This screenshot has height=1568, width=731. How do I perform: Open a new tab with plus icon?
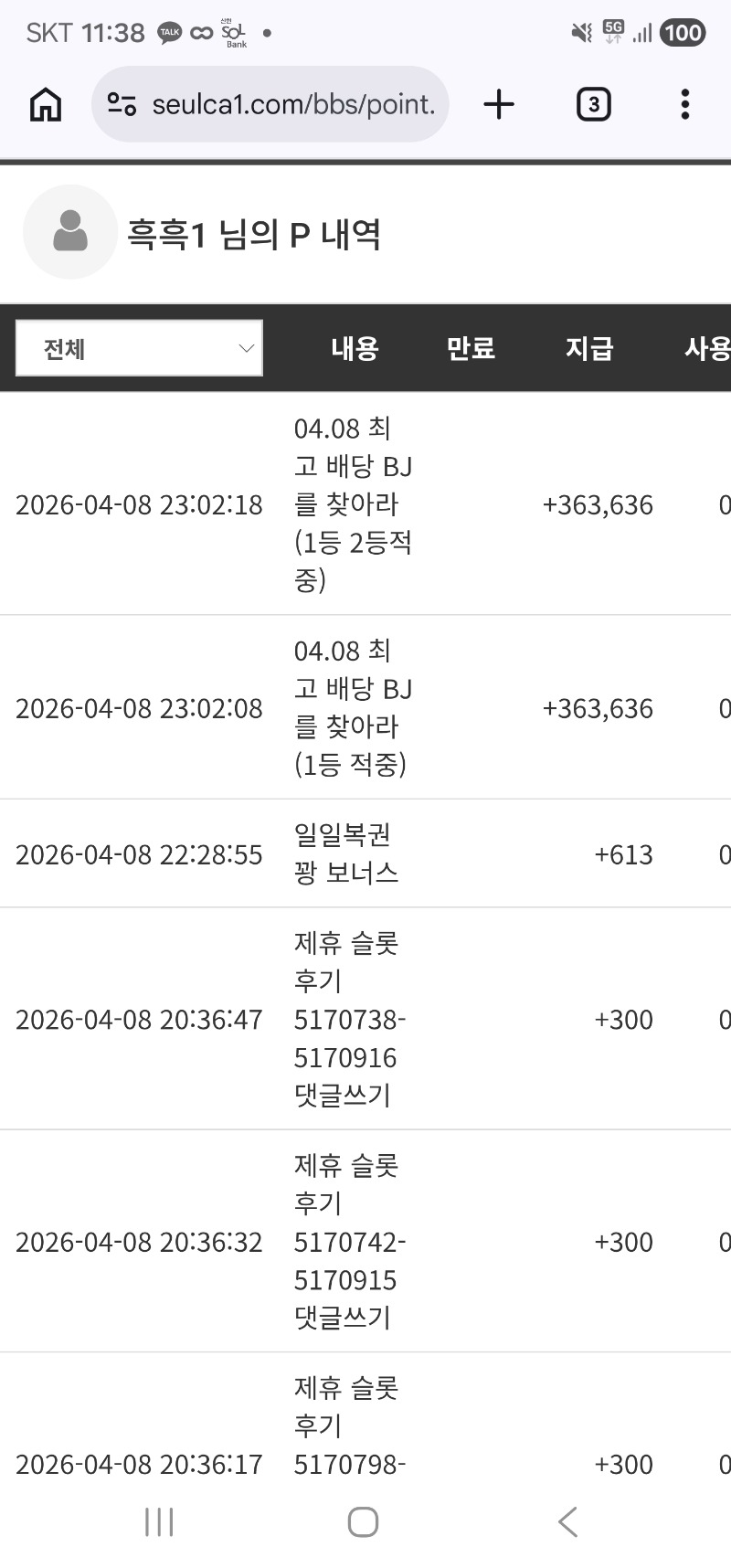pyautogui.click(x=499, y=104)
